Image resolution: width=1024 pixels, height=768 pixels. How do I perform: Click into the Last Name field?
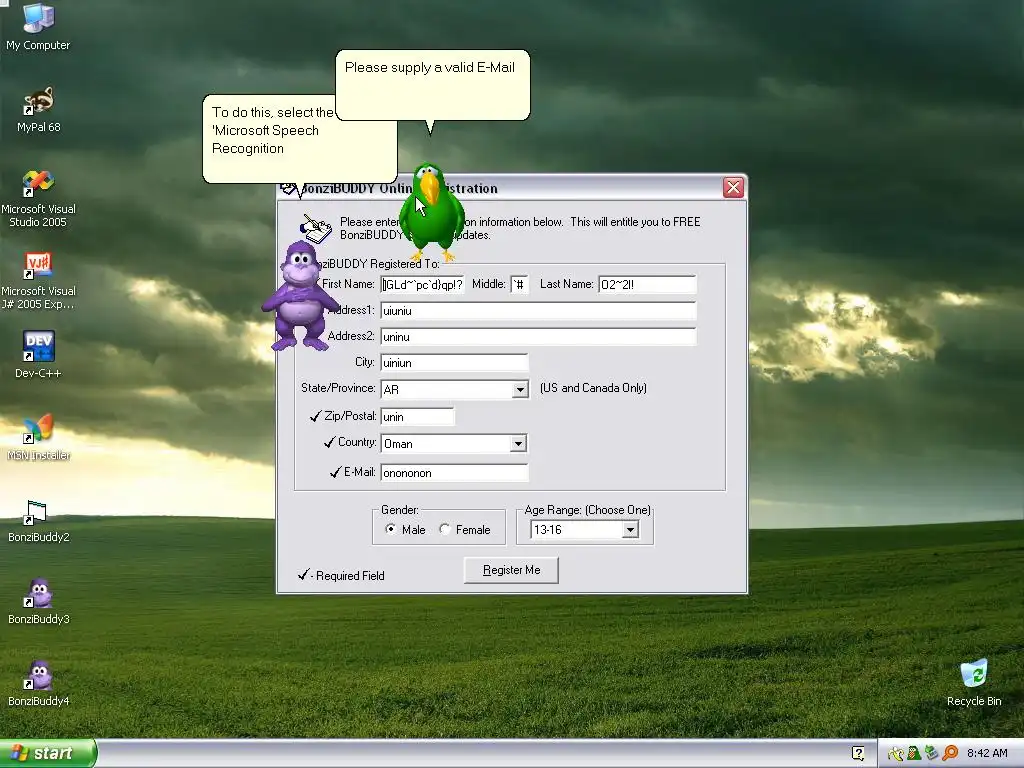(x=647, y=285)
